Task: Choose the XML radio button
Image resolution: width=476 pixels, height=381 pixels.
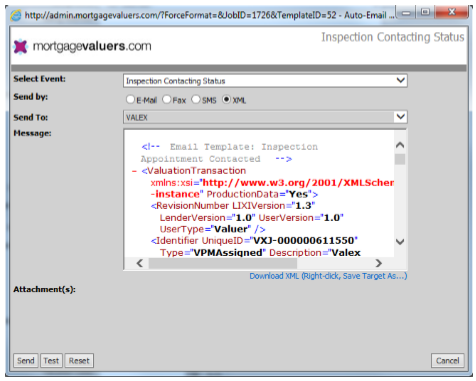Action: pyautogui.click(x=226, y=99)
